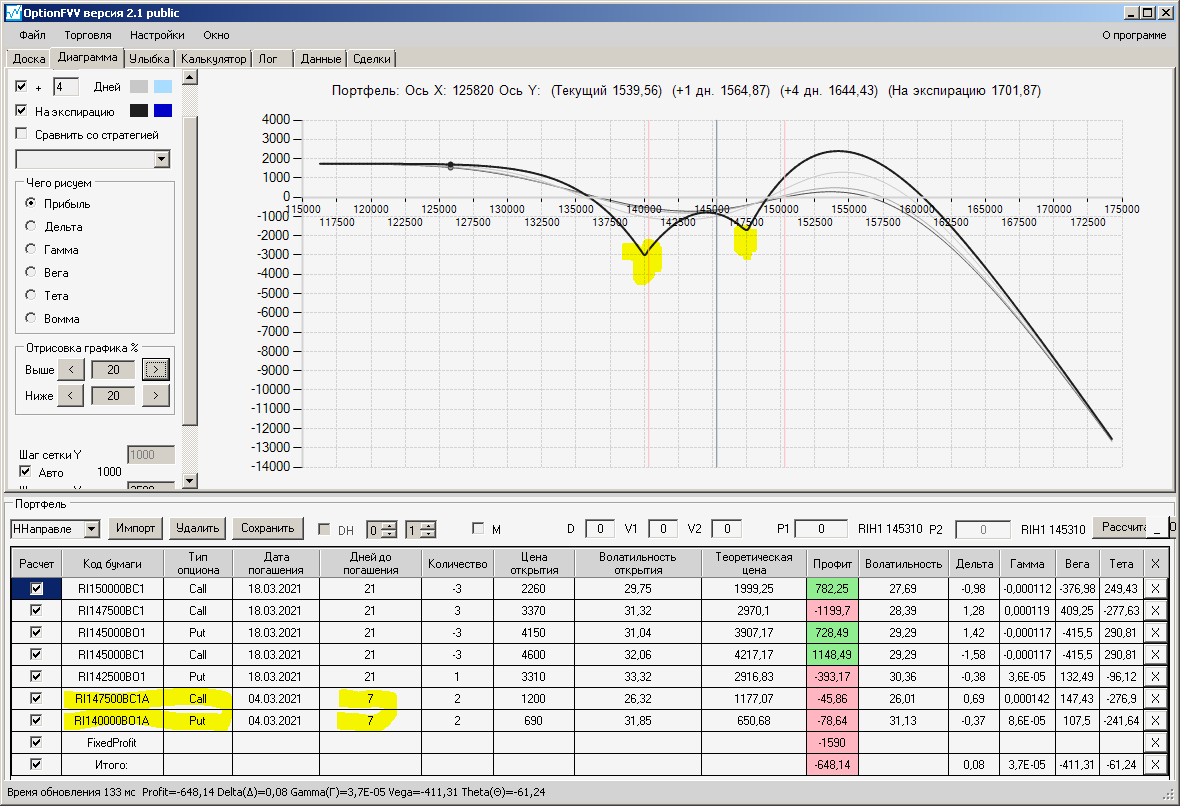Toggle the Авто grid step checkbox

pos(25,472)
